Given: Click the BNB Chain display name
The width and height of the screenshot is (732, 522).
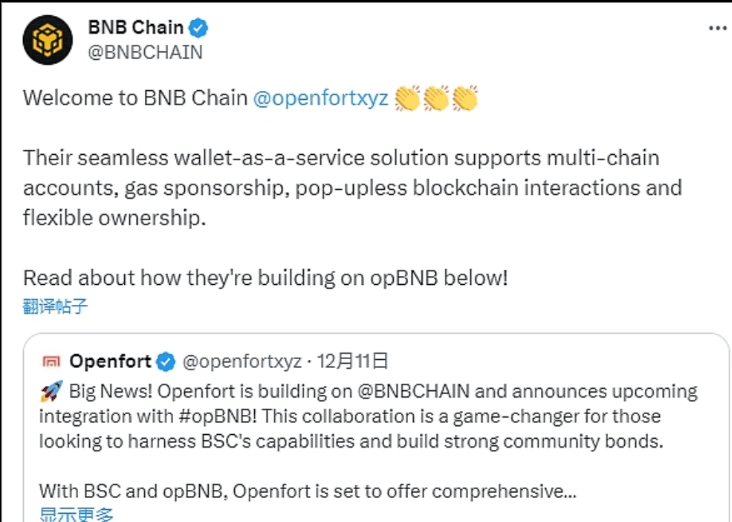Looking at the screenshot, I should [x=135, y=28].
